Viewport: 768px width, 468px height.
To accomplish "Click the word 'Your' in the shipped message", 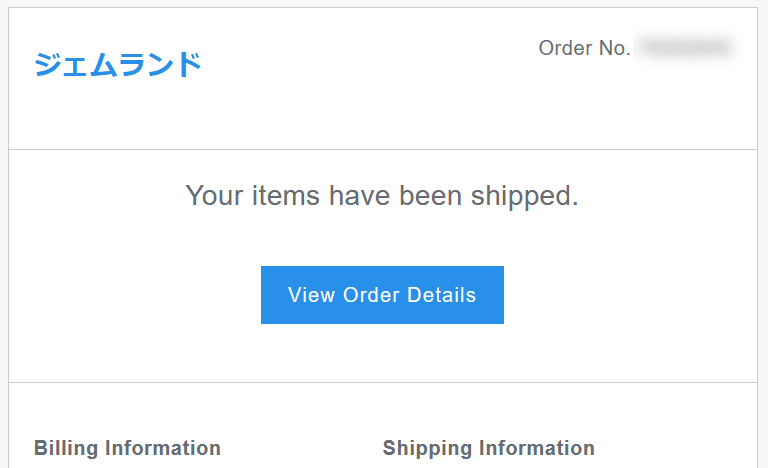I will pyautogui.click(x=214, y=196).
